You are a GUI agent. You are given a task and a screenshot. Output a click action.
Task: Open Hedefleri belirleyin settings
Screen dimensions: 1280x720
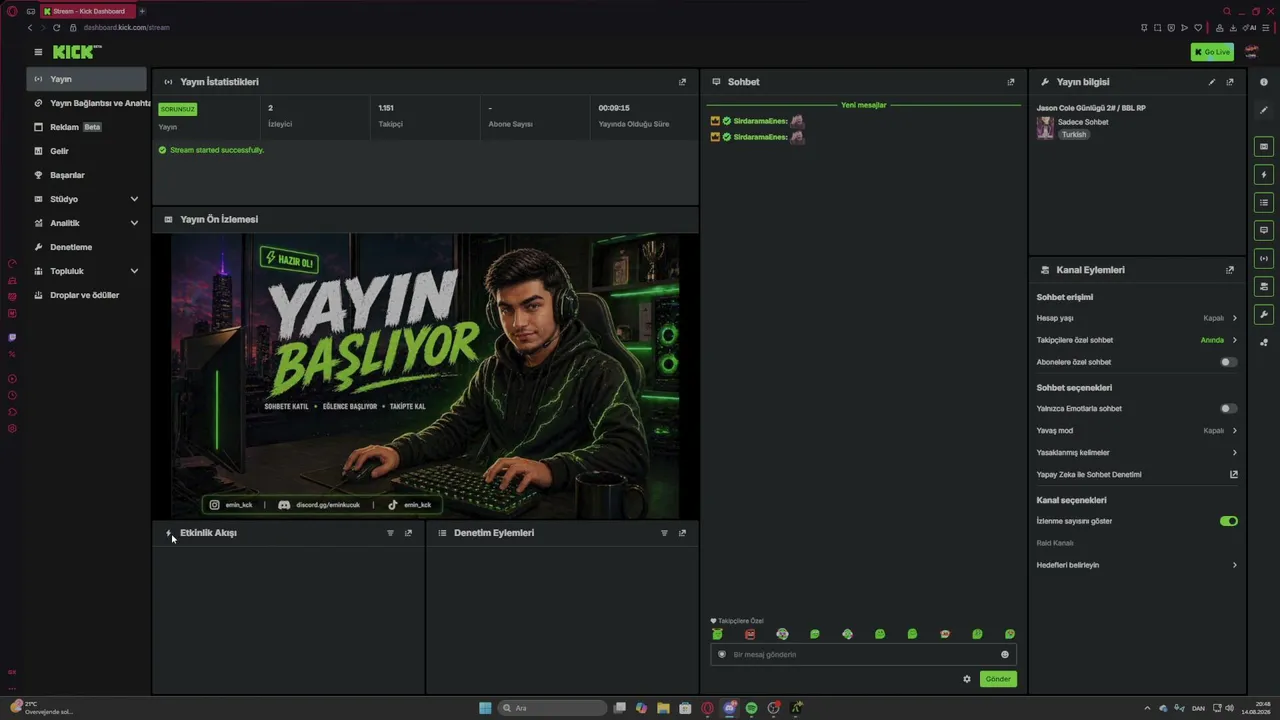click(x=1137, y=565)
